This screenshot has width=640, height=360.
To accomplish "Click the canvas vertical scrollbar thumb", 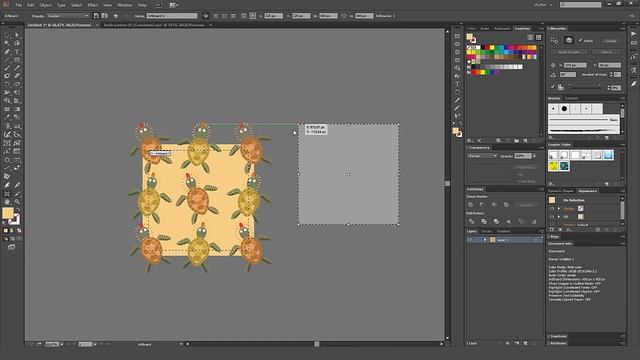I will 447,183.
